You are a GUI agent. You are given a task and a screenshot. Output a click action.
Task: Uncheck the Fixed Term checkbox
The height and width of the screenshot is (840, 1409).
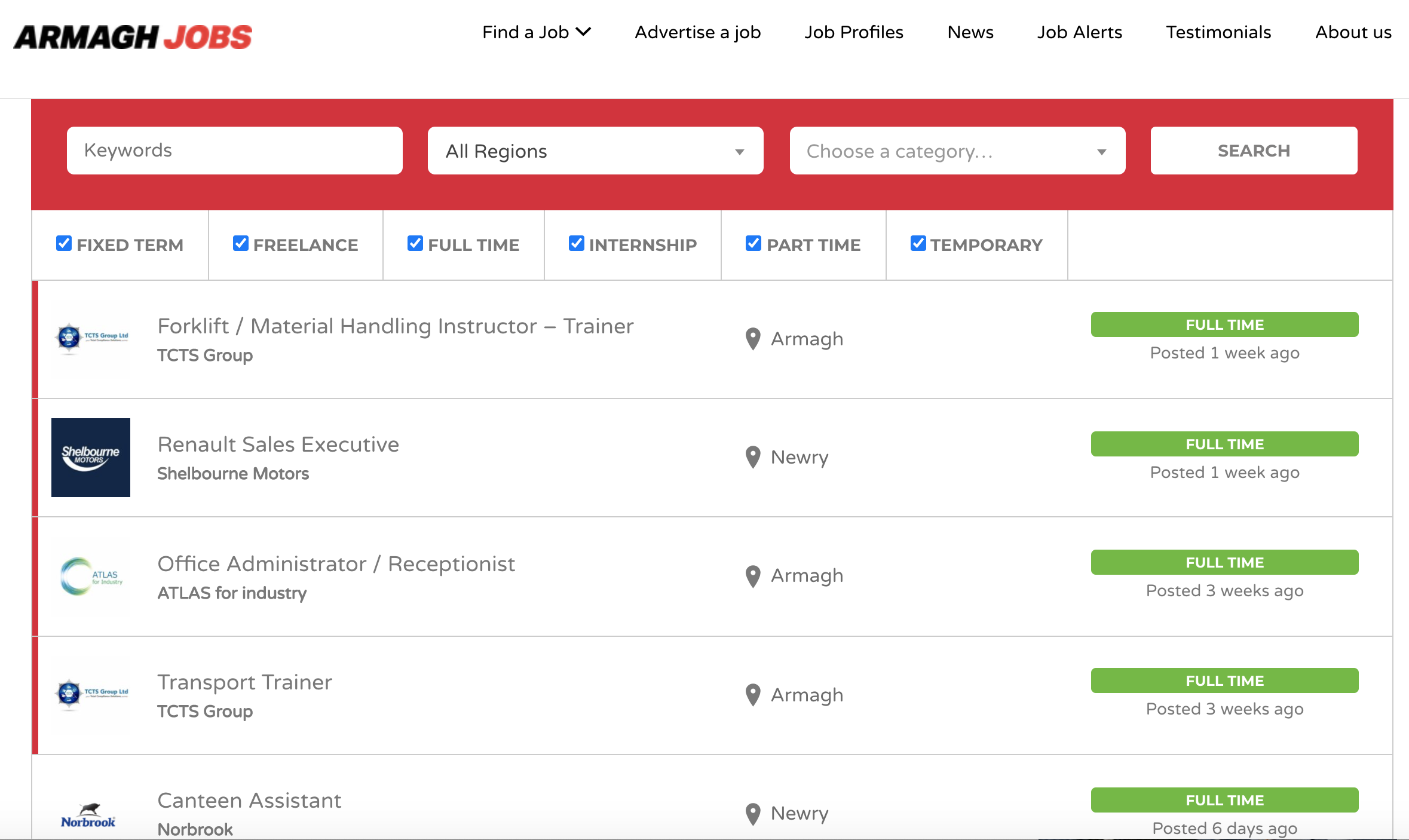click(x=64, y=244)
